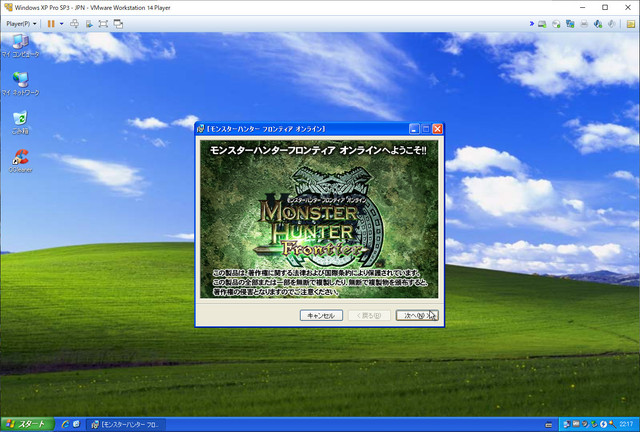Open the My Computer desktop icon
Viewport: 640px width, 432px height.
click(x=20, y=46)
